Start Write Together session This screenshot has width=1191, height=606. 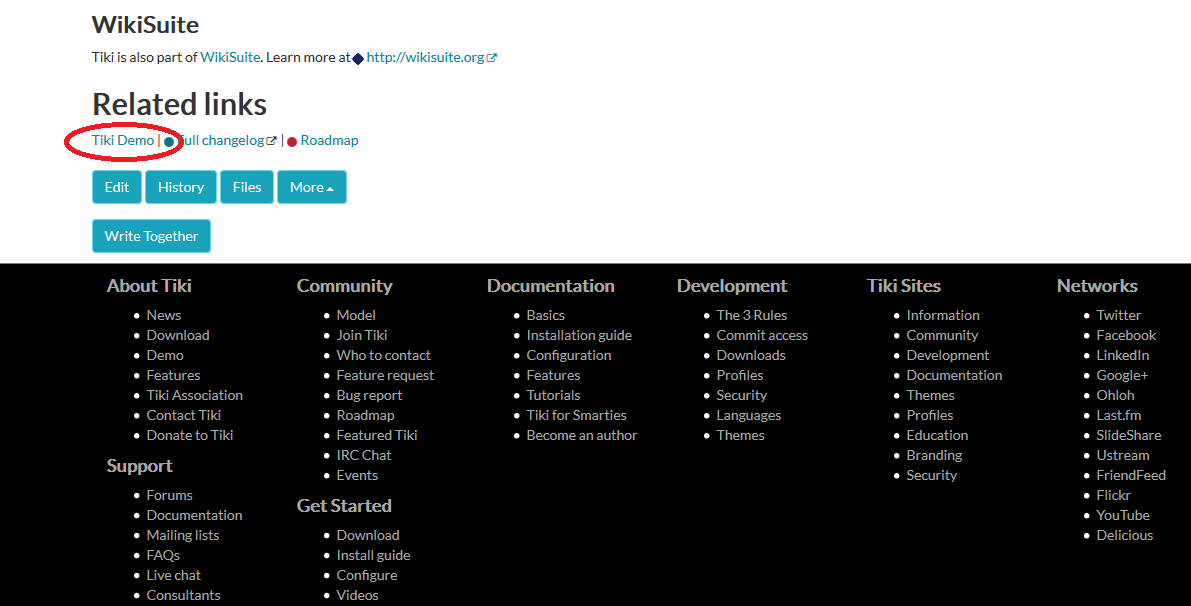coord(151,235)
